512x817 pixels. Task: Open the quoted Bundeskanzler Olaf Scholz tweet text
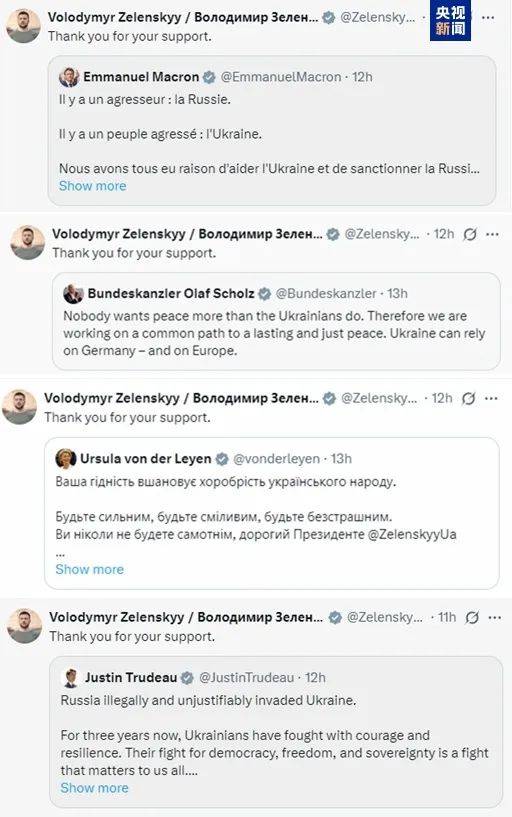274,333
